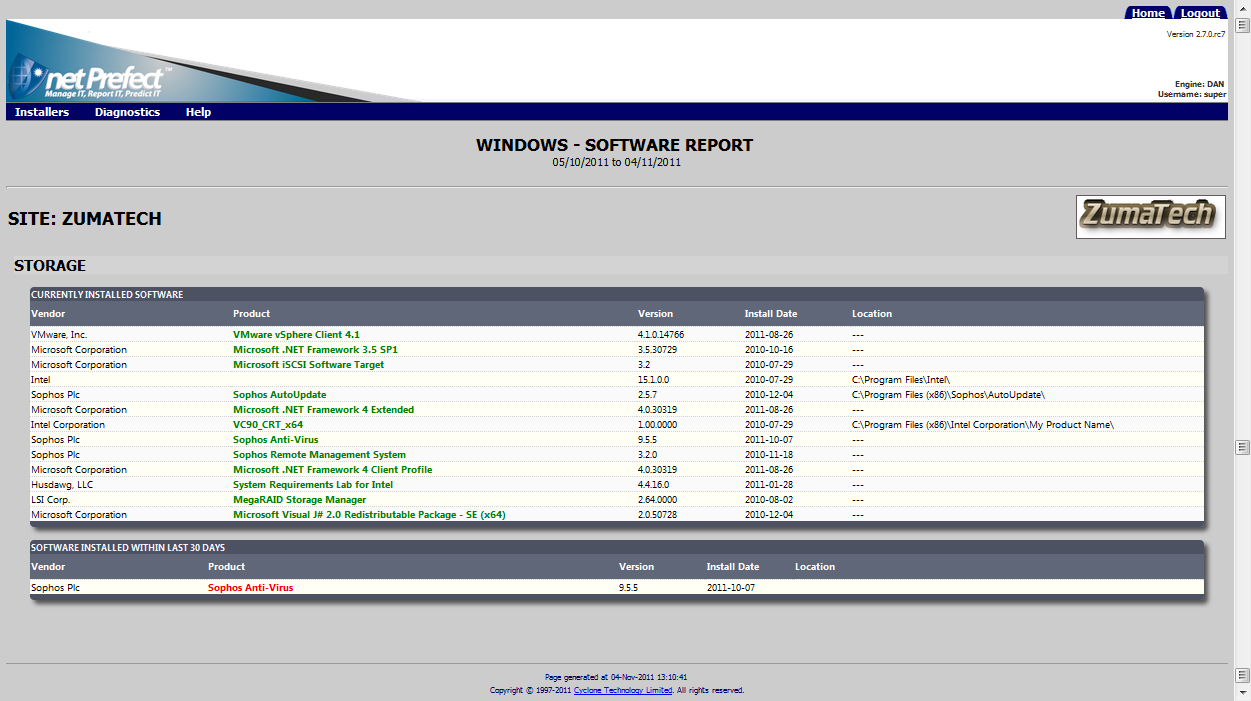Open the VMware vSphere Client 4.1 product link
1251x701 pixels.
(x=296, y=334)
